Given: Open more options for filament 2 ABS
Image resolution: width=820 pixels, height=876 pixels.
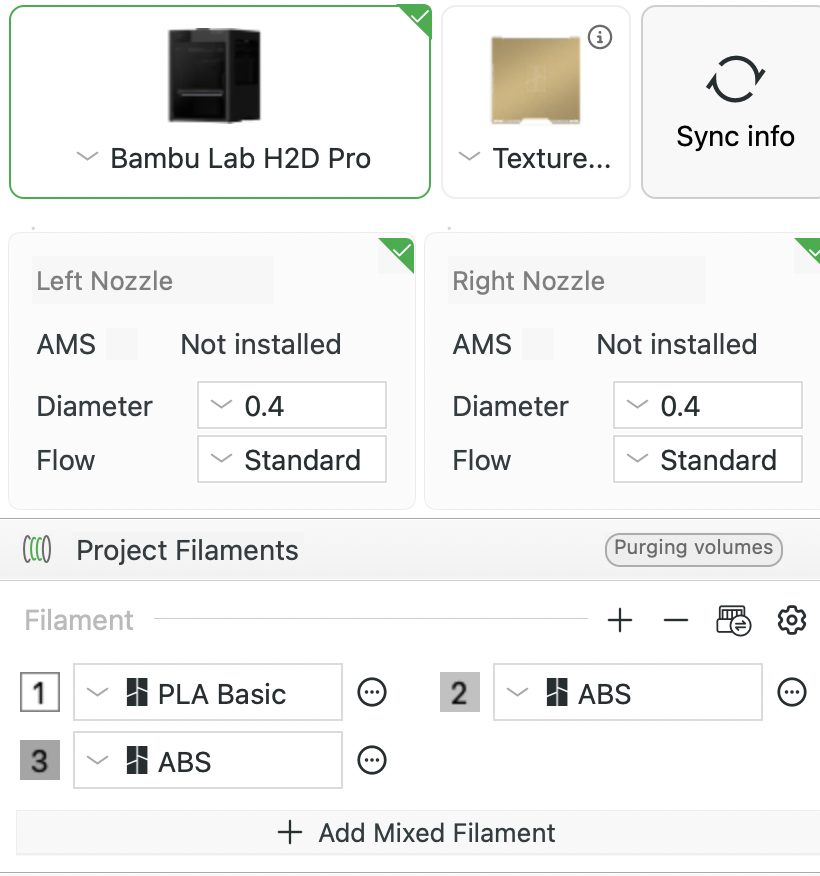Looking at the screenshot, I should click(792, 693).
